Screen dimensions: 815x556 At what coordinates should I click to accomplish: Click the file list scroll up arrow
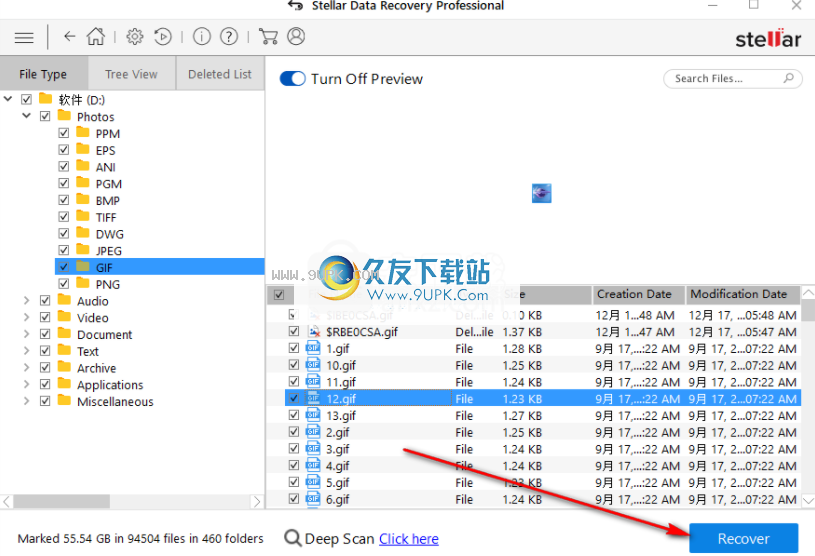pyautogui.click(x=808, y=293)
